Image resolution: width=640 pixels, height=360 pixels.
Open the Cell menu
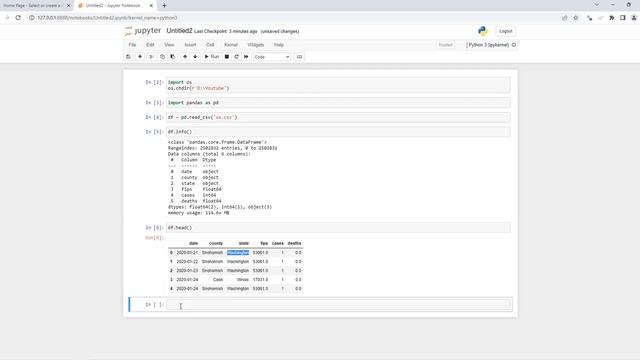point(210,45)
